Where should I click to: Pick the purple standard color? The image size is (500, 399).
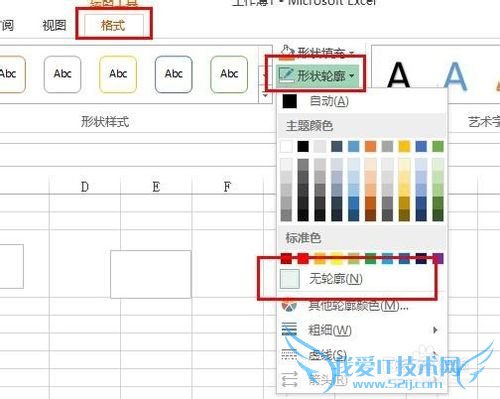438,259
